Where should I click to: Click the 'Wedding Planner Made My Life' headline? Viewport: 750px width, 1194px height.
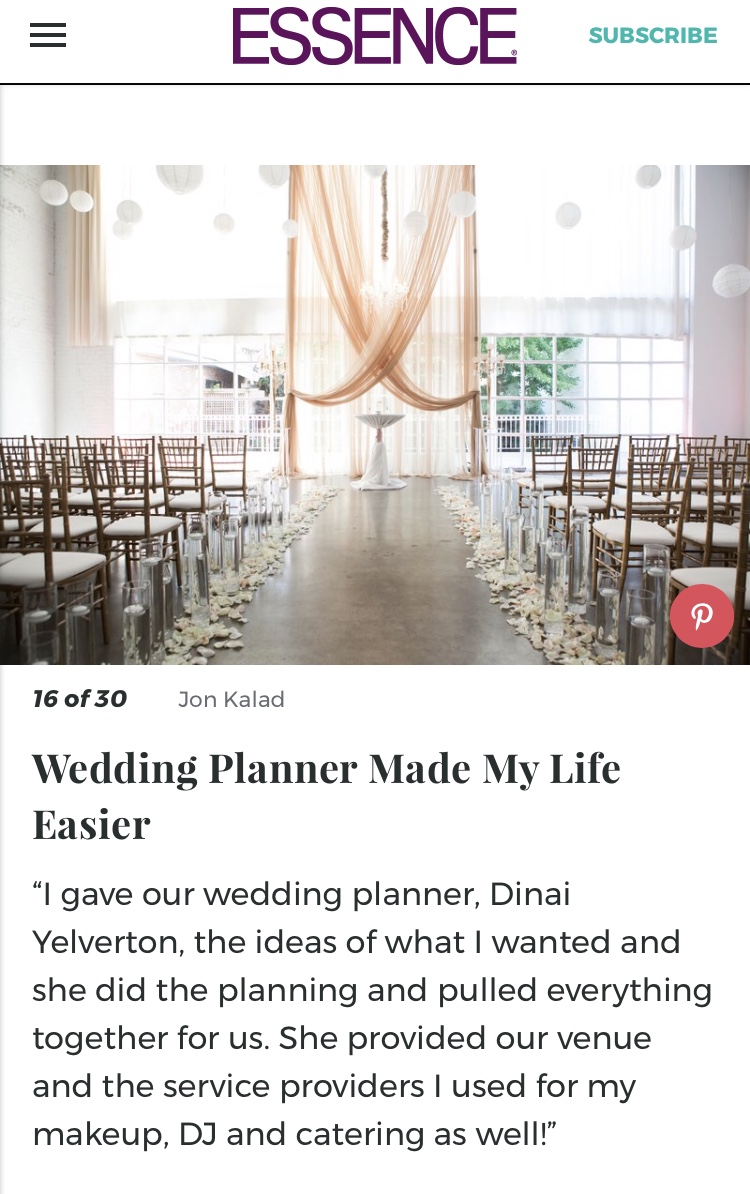pos(326,769)
